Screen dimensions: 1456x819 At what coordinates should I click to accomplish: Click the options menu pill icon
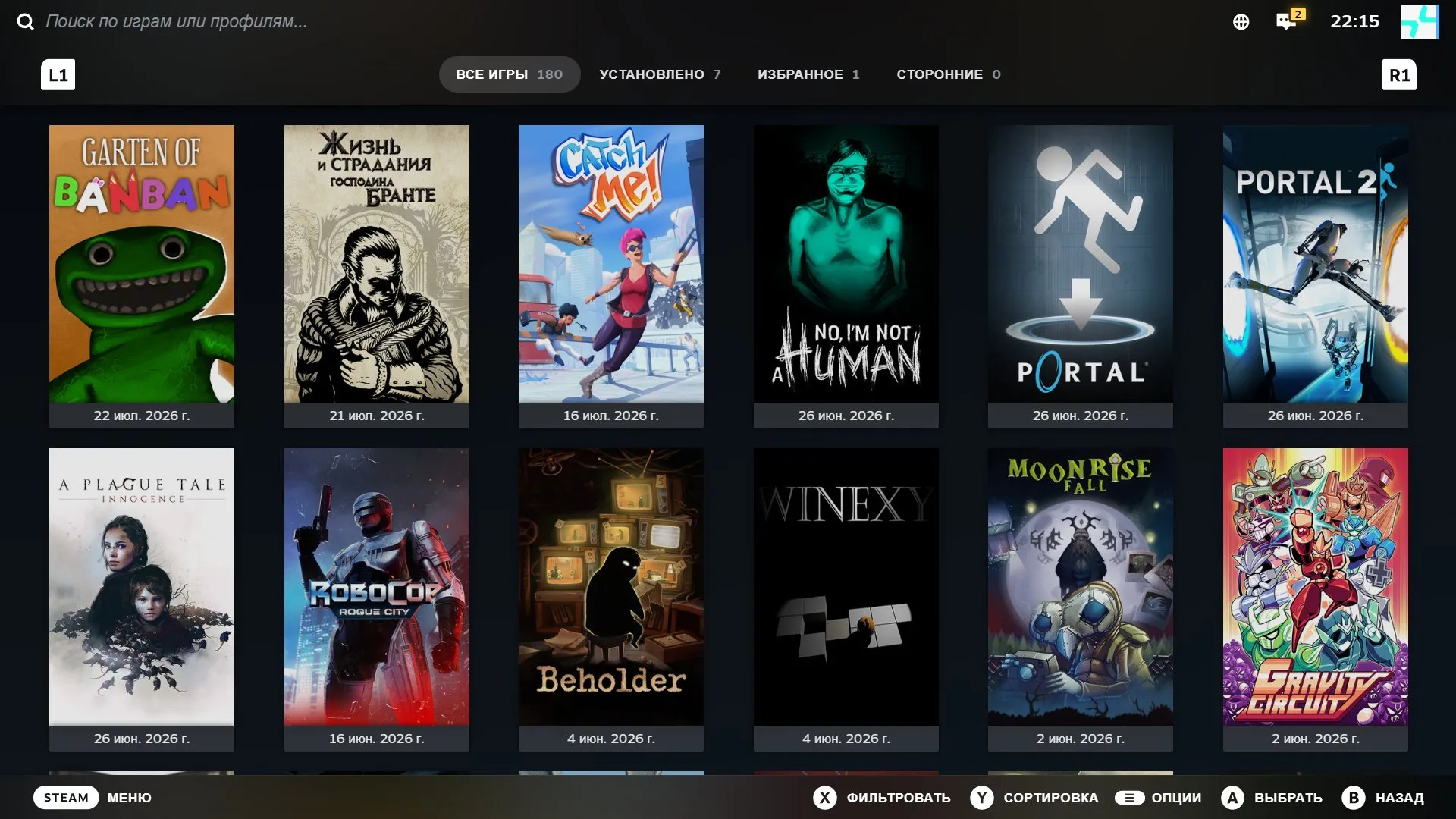tap(1129, 798)
